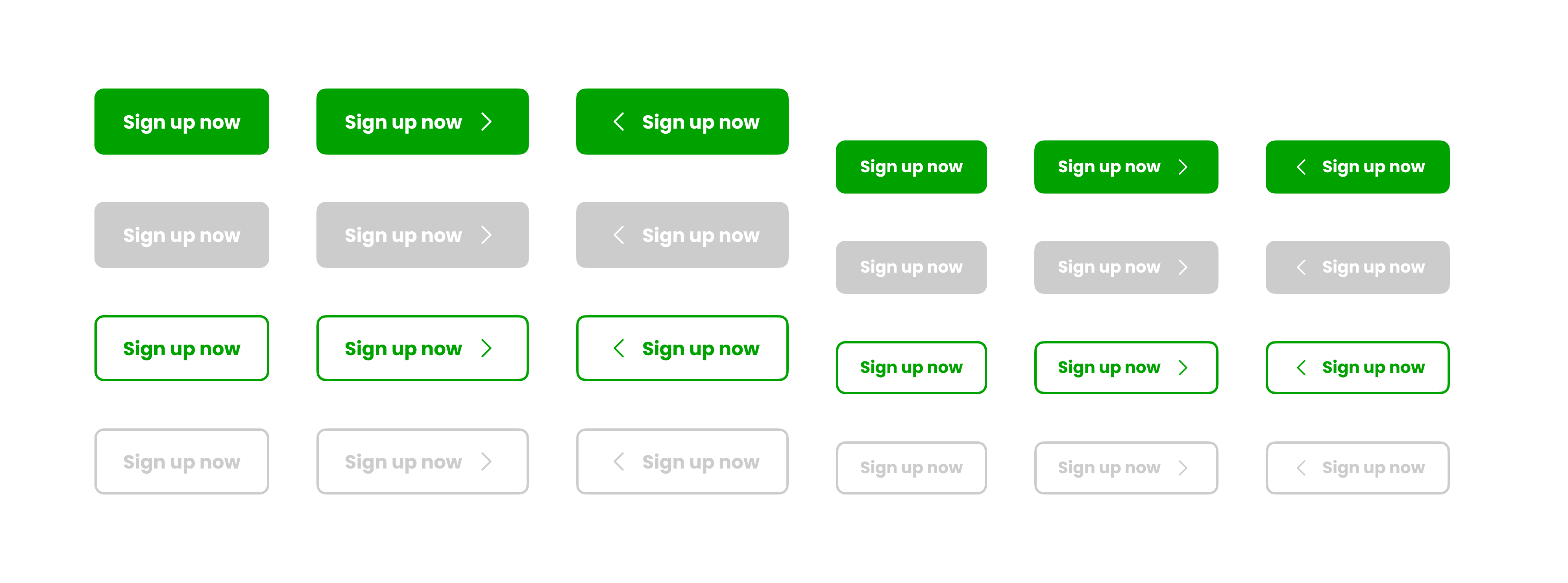
Task: Click small solid green Sign up now without icon
Action: click(911, 167)
